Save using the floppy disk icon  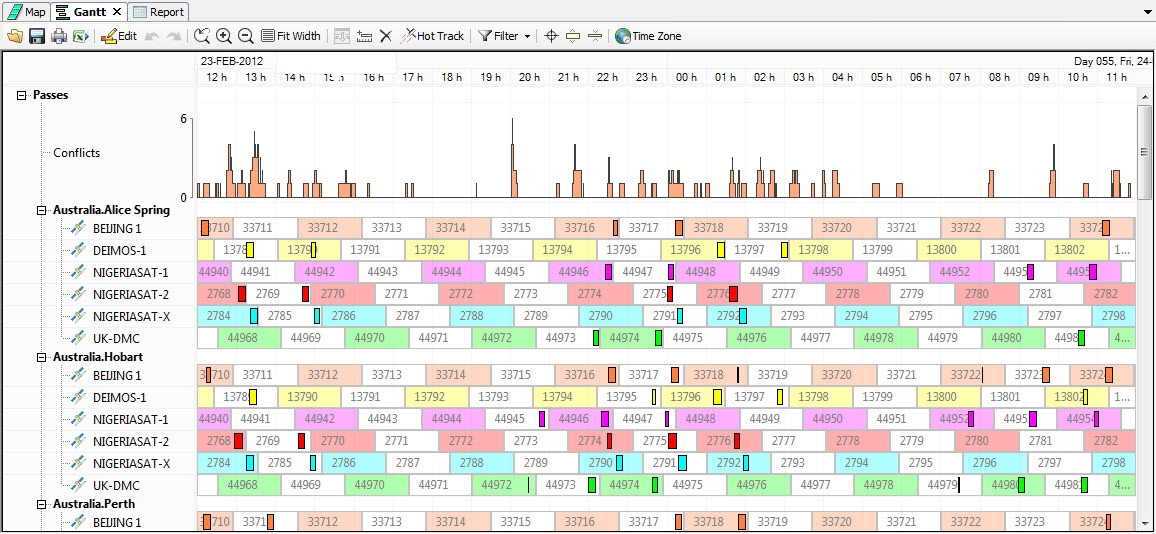(x=37, y=36)
